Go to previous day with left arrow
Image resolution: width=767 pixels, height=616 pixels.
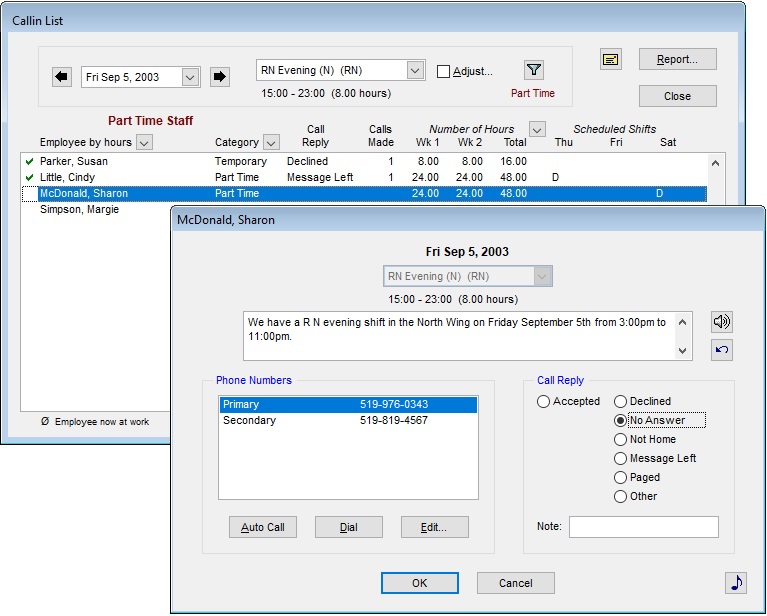(62, 77)
